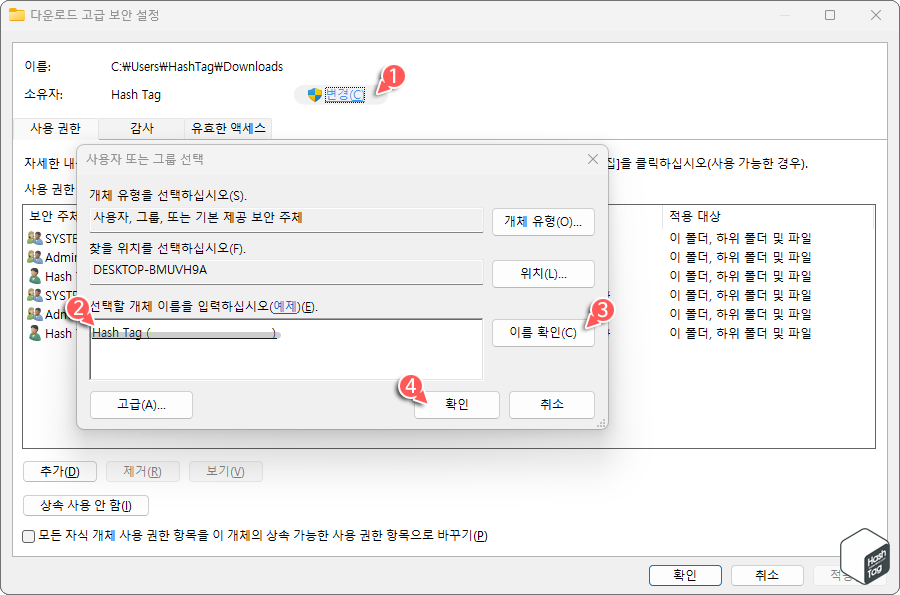
Task: Close the 사용자 또는 그룹 선택 dialog
Action: (x=592, y=158)
